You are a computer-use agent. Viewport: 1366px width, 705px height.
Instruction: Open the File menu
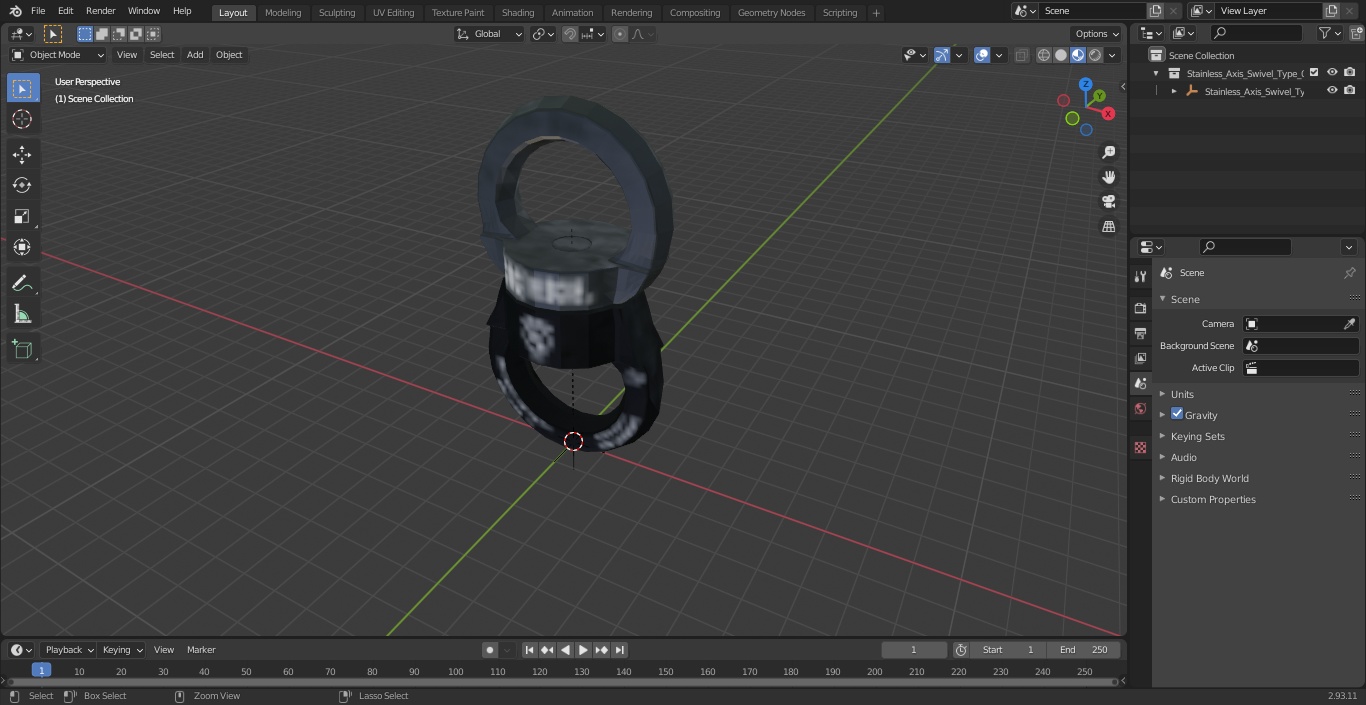[x=37, y=11]
